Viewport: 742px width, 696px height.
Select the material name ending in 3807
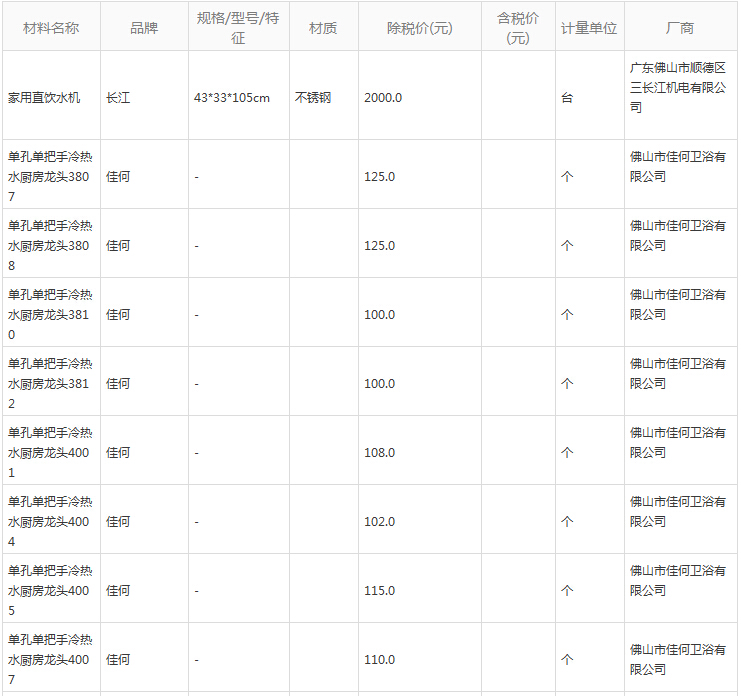click(x=50, y=176)
